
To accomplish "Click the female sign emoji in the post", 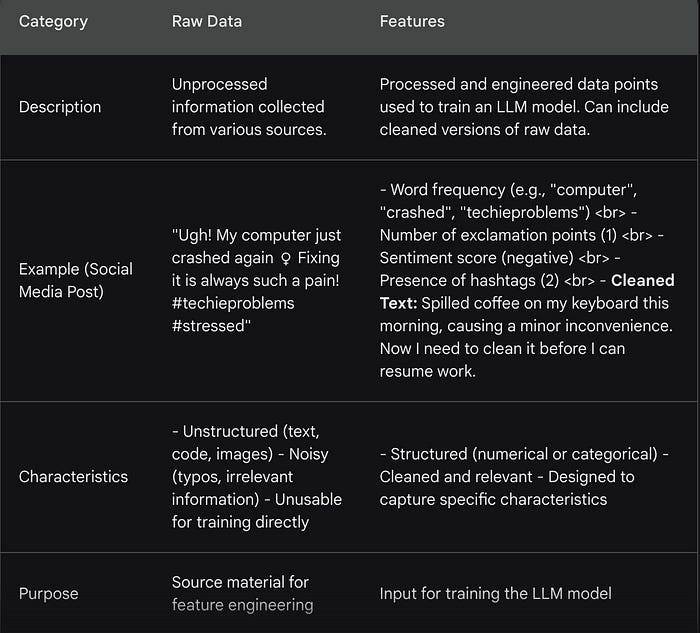I will [x=287, y=257].
